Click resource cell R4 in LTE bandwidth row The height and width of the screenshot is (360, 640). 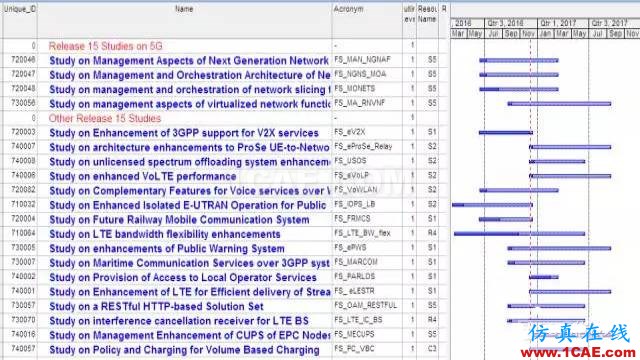(432, 233)
